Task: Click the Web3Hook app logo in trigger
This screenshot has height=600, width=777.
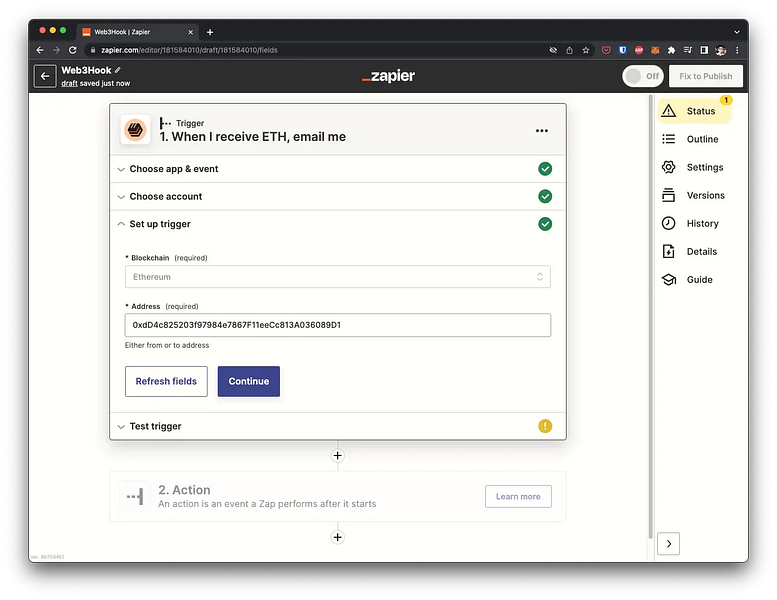Action: (135, 130)
